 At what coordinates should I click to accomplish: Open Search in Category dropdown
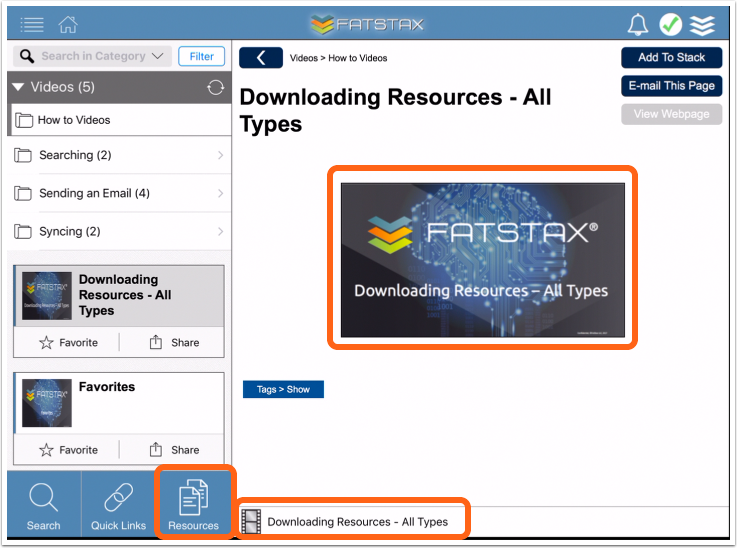pyautogui.click(x=157, y=56)
